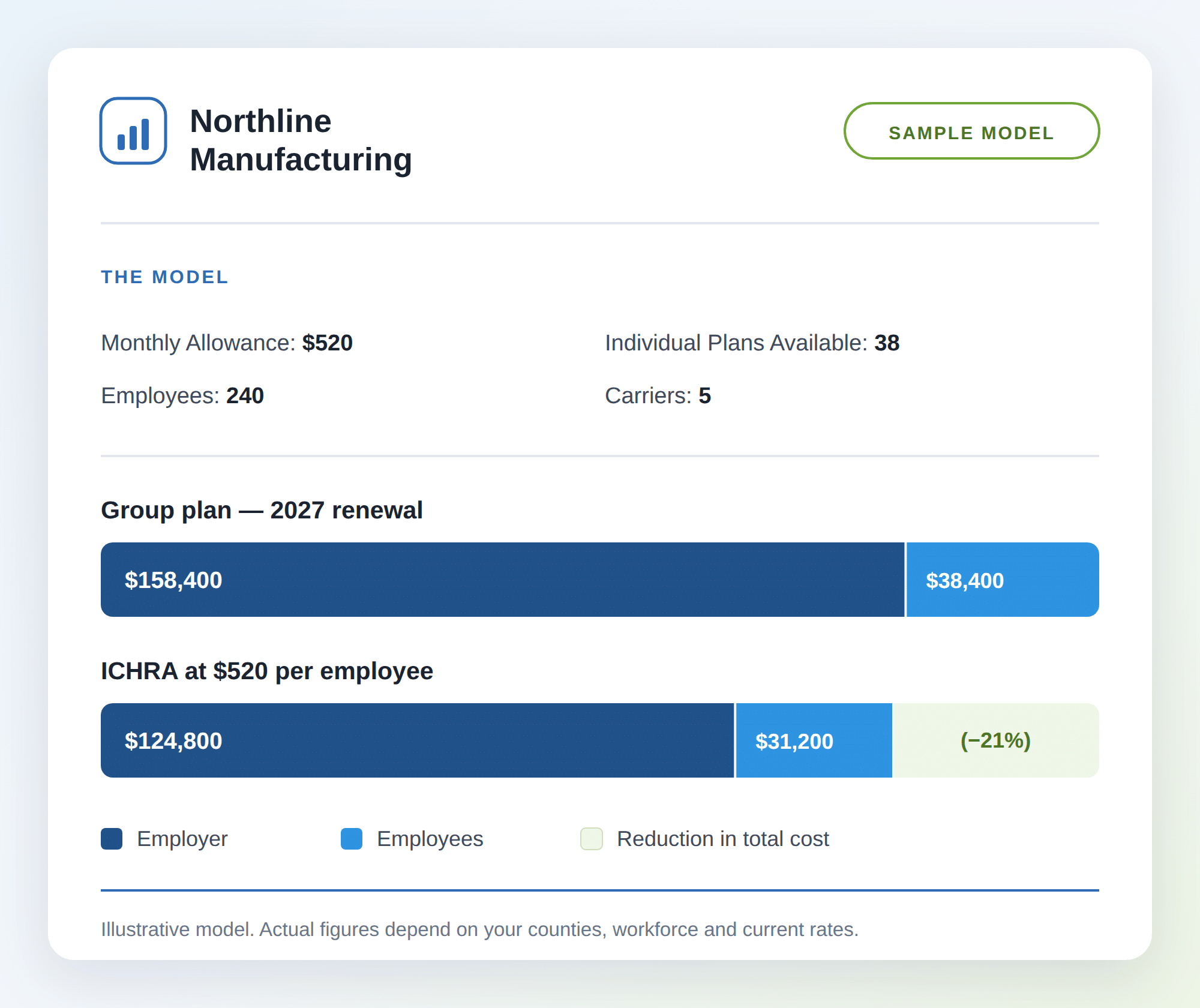Screen dimensions: 1200x1008
Task: Click THE MODEL section heading
Action: (164, 277)
